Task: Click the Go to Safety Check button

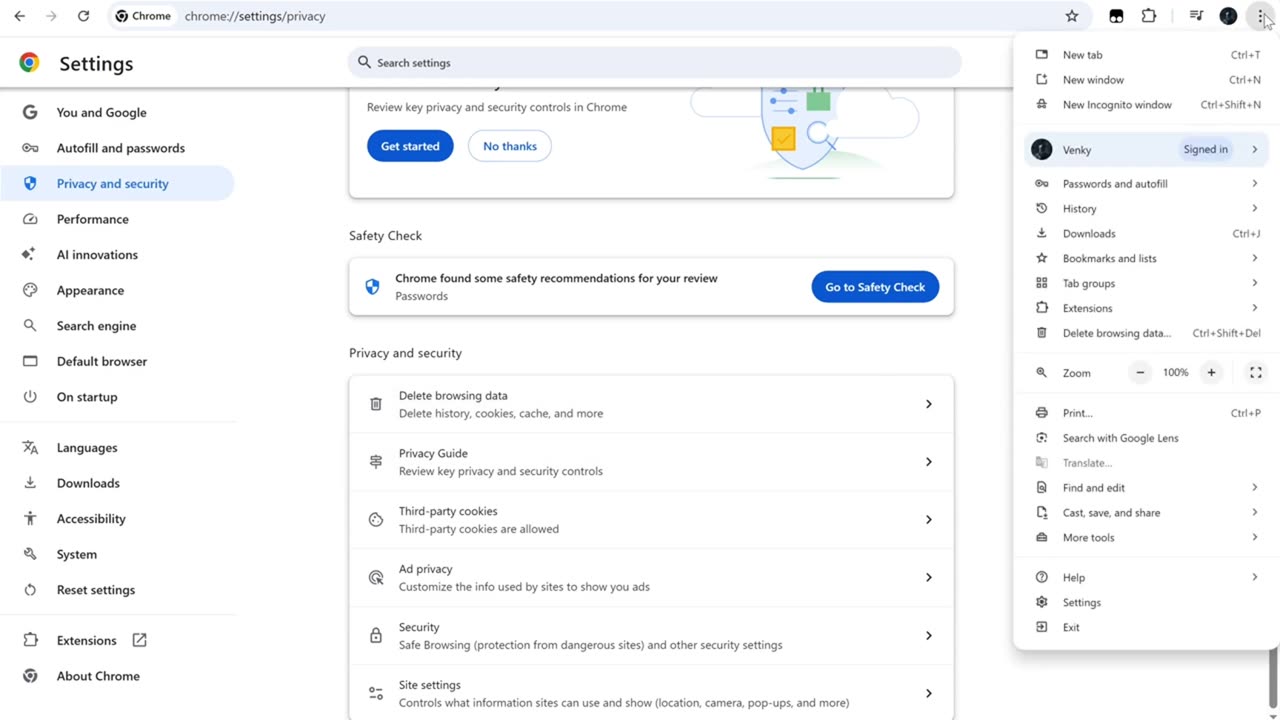Action: point(875,287)
